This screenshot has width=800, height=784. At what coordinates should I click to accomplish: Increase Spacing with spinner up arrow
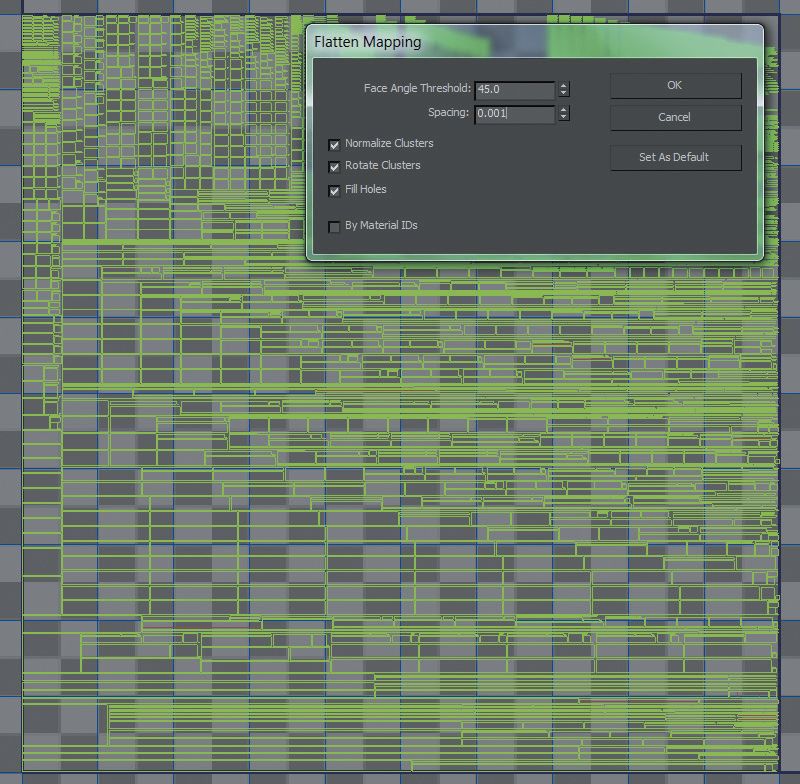pos(563,110)
